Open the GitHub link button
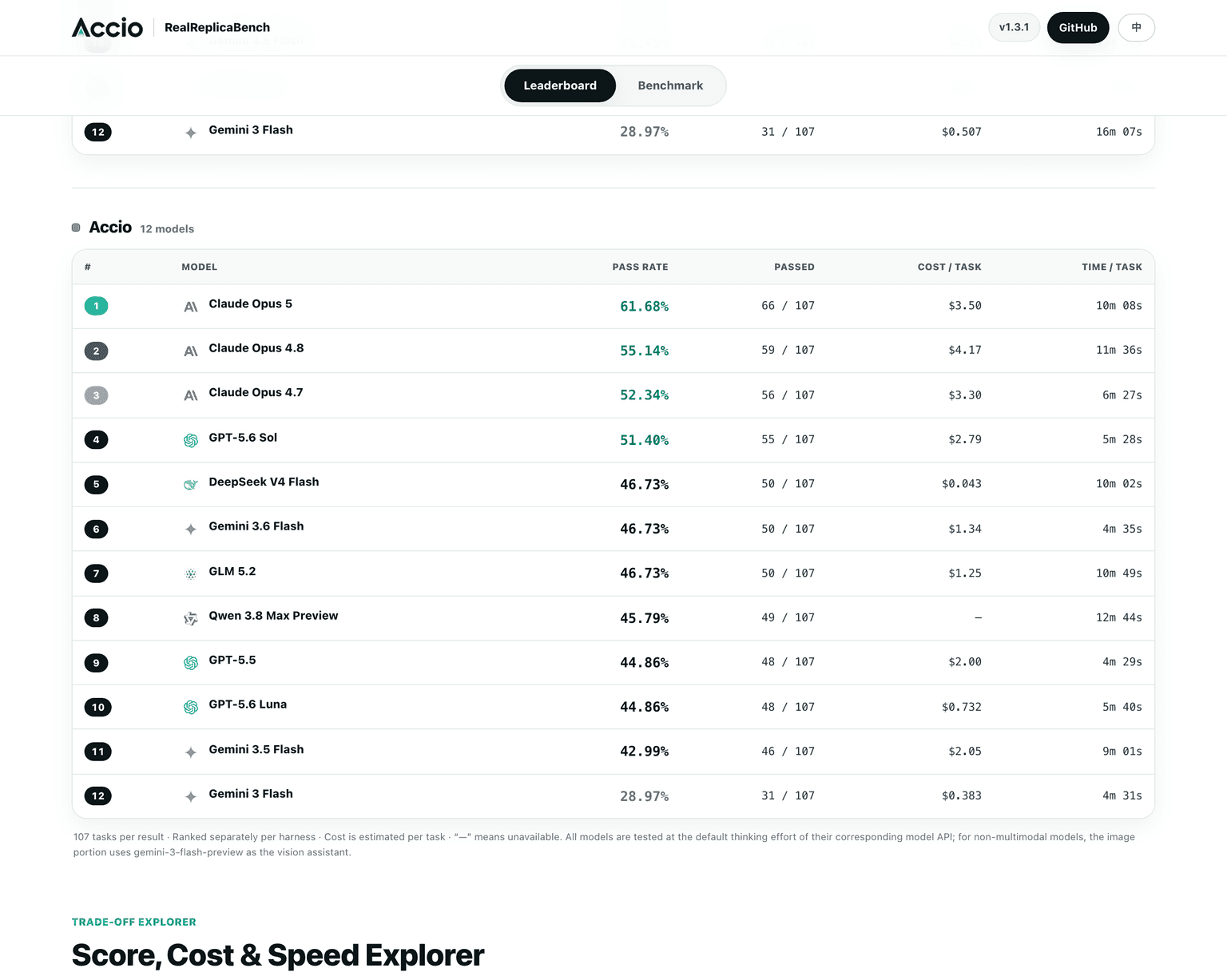 pyautogui.click(x=1078, y=27)
